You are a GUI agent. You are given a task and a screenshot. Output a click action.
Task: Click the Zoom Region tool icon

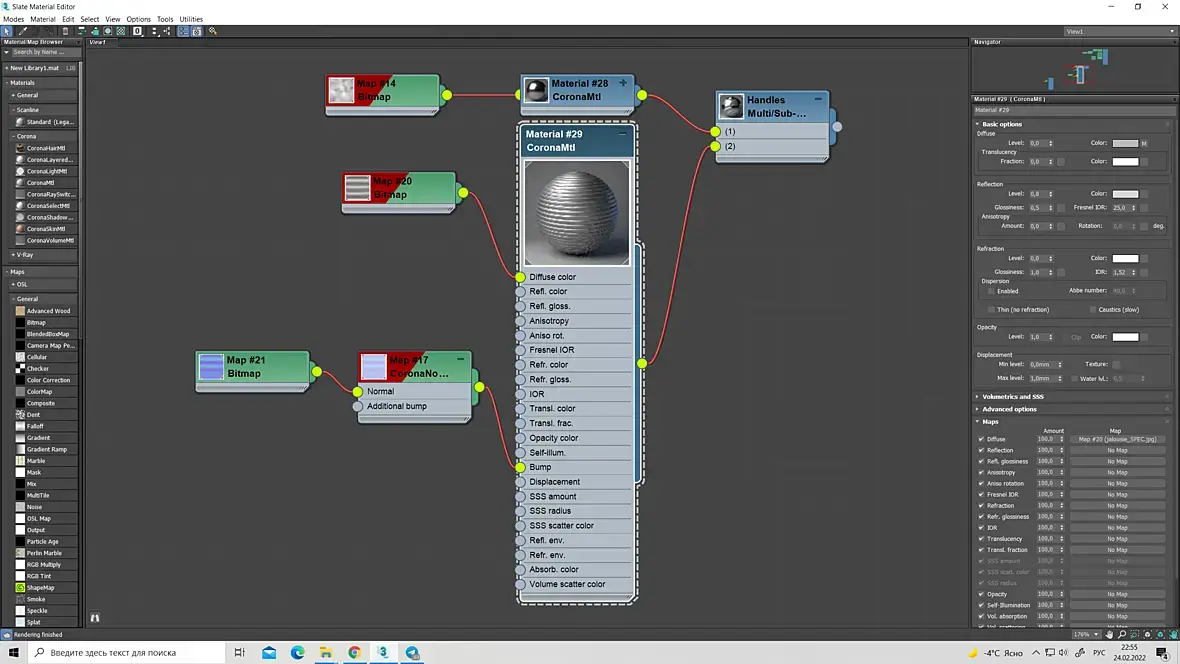click(1135, 635)
